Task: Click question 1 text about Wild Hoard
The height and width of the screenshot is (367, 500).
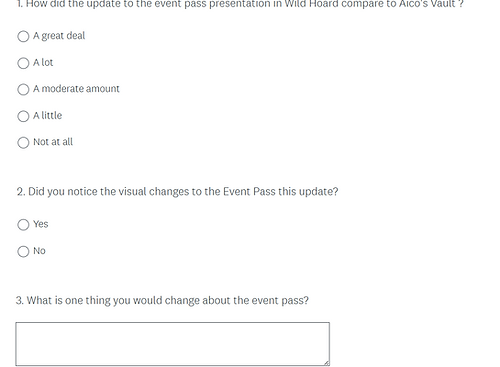Action: [x=240, y=4]
